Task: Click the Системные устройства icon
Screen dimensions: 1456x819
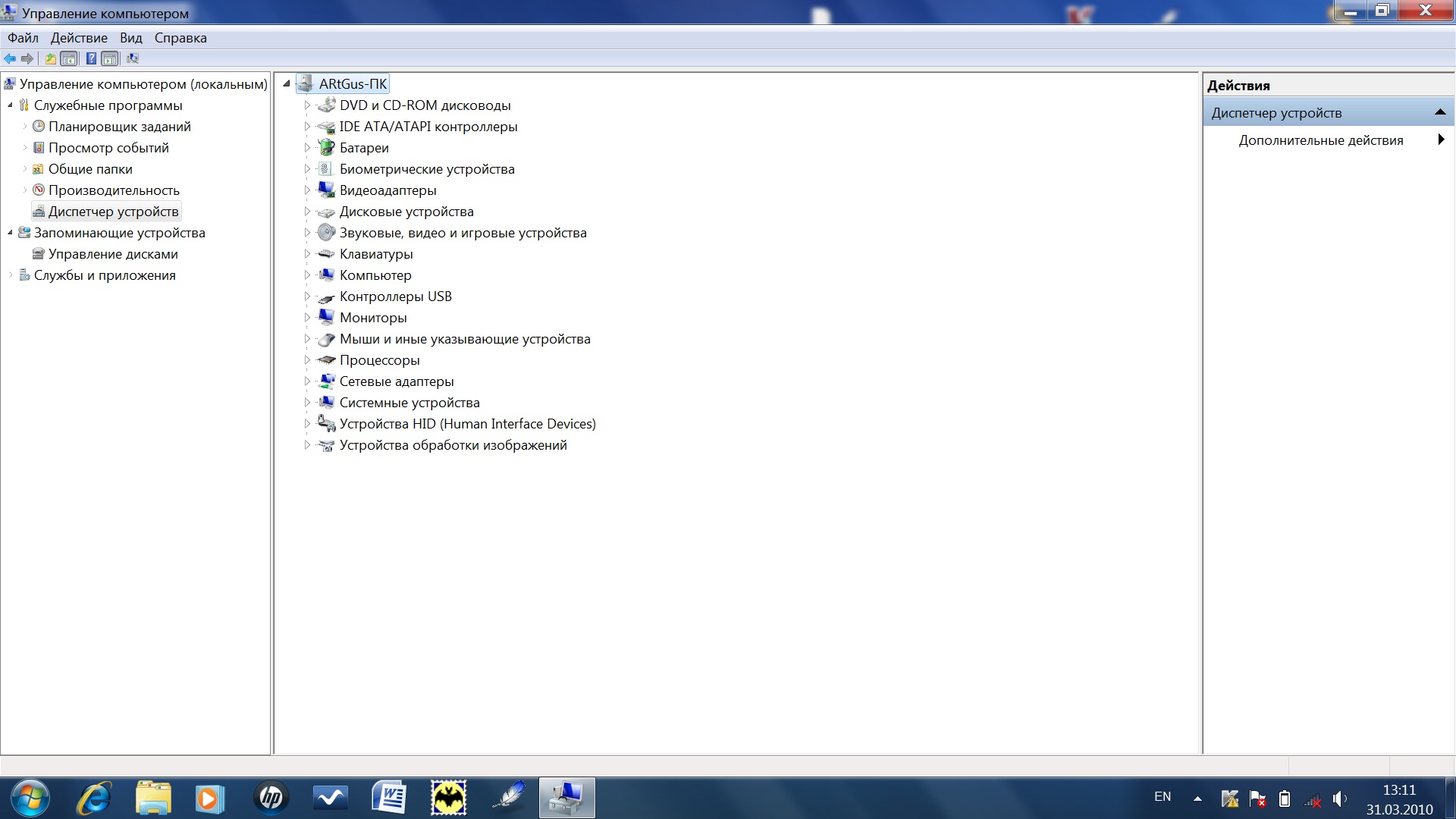Action: [326, 402]
